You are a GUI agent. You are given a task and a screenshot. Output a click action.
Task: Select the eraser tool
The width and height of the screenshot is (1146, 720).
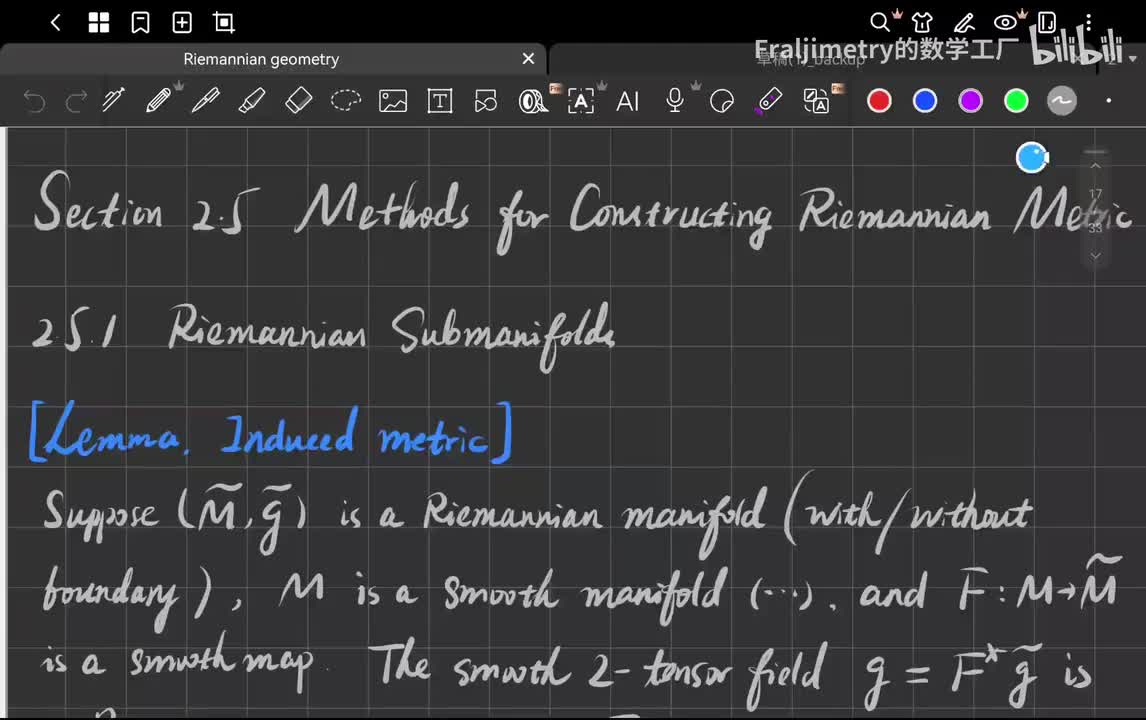[298, 100]
